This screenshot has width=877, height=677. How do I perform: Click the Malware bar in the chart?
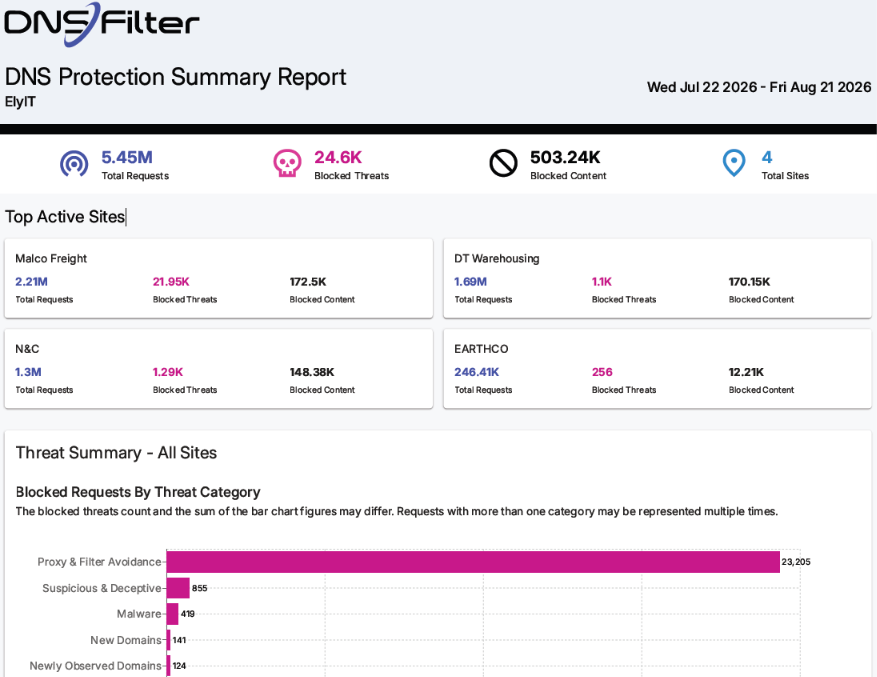(172, 614)
